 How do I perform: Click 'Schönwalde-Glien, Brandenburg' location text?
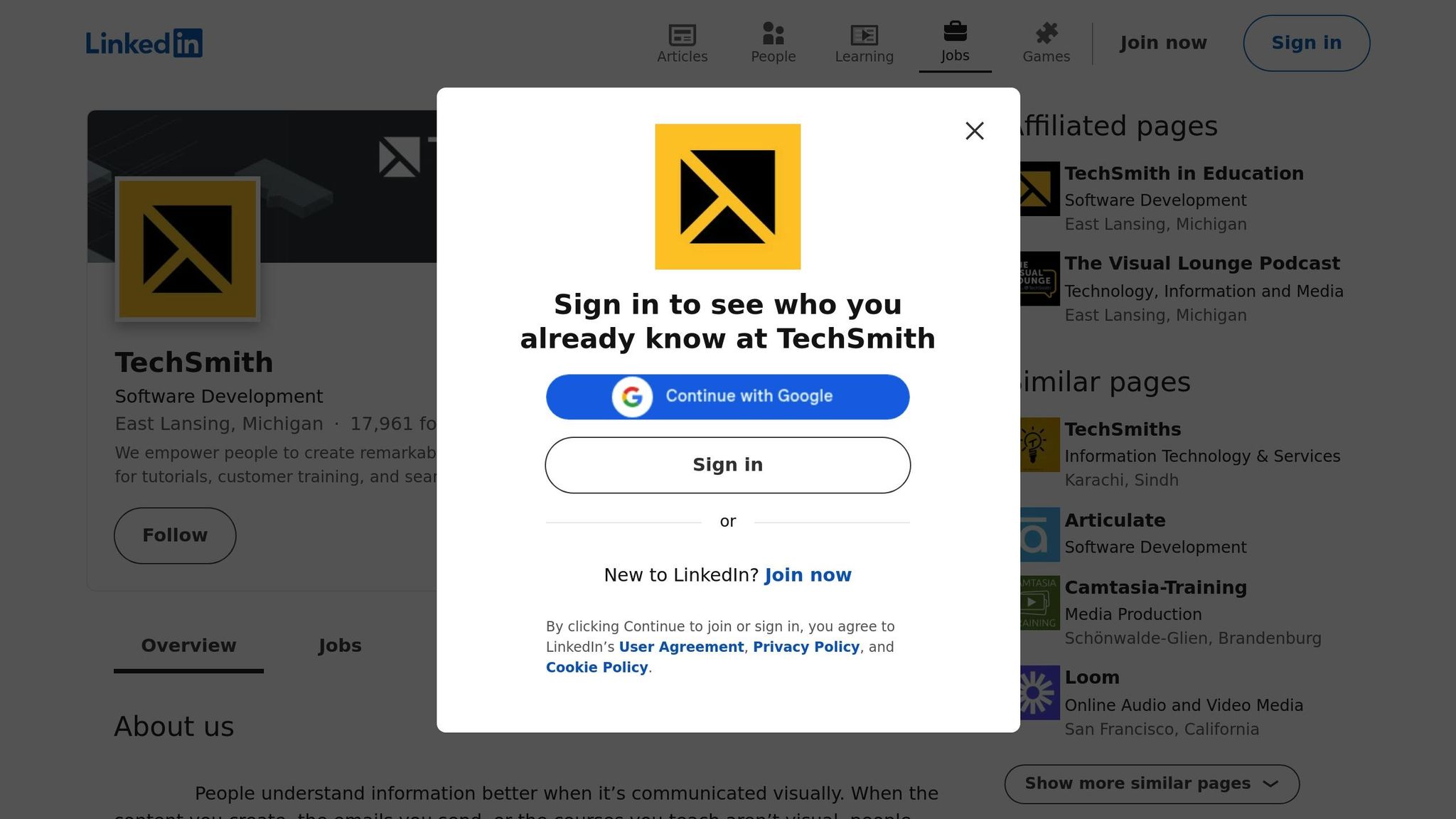click(x=1193, y=638)
